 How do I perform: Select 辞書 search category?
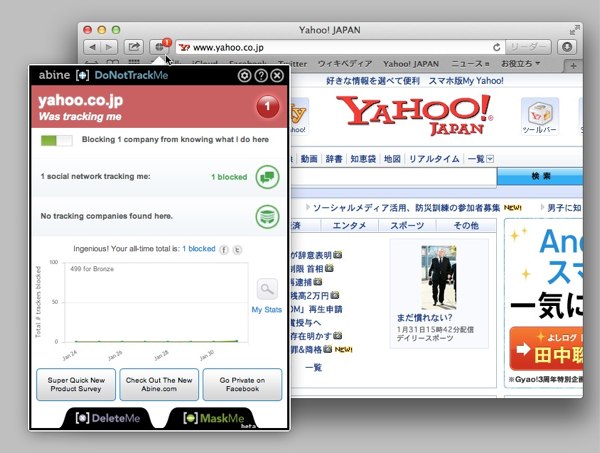click(334, 159)
